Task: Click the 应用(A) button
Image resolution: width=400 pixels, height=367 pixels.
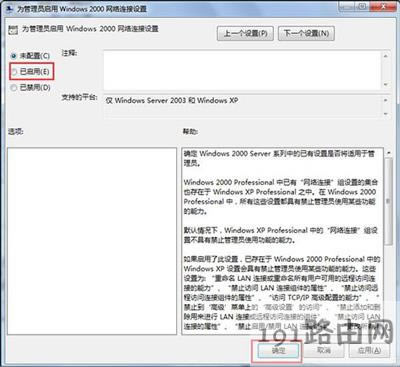Action: tap(369, 350)
